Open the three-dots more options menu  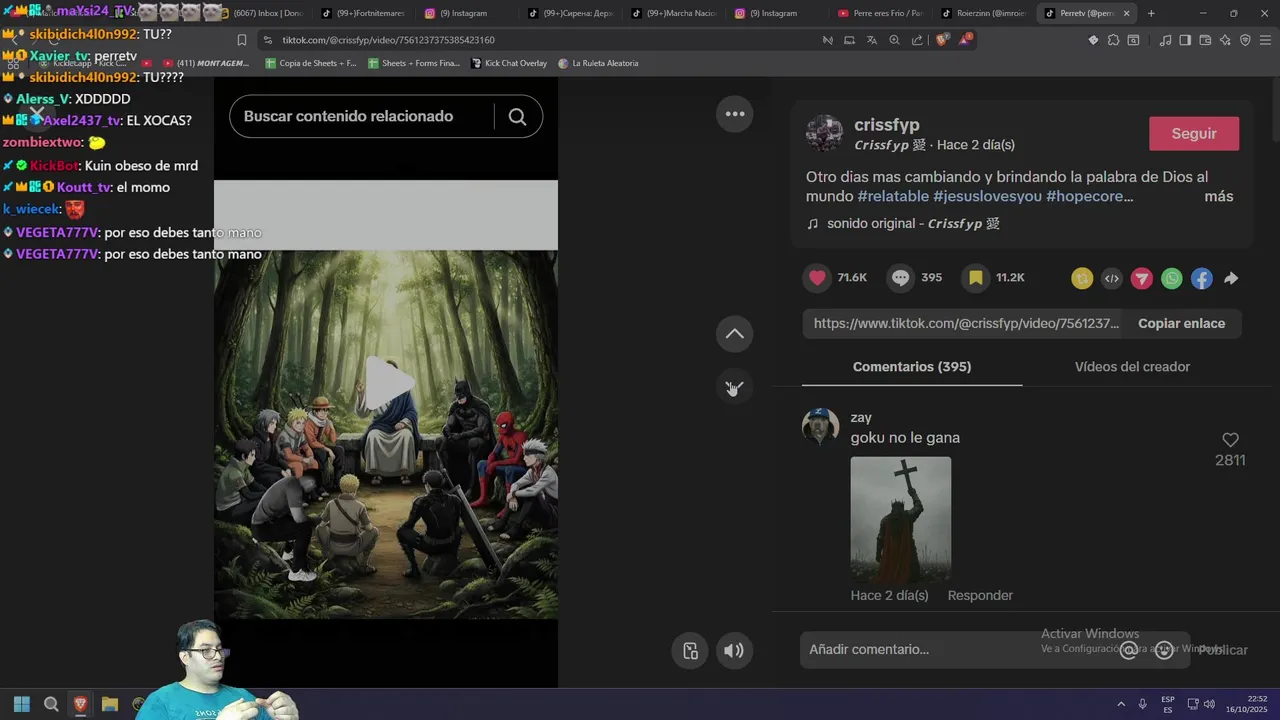(x=735, y=114)
